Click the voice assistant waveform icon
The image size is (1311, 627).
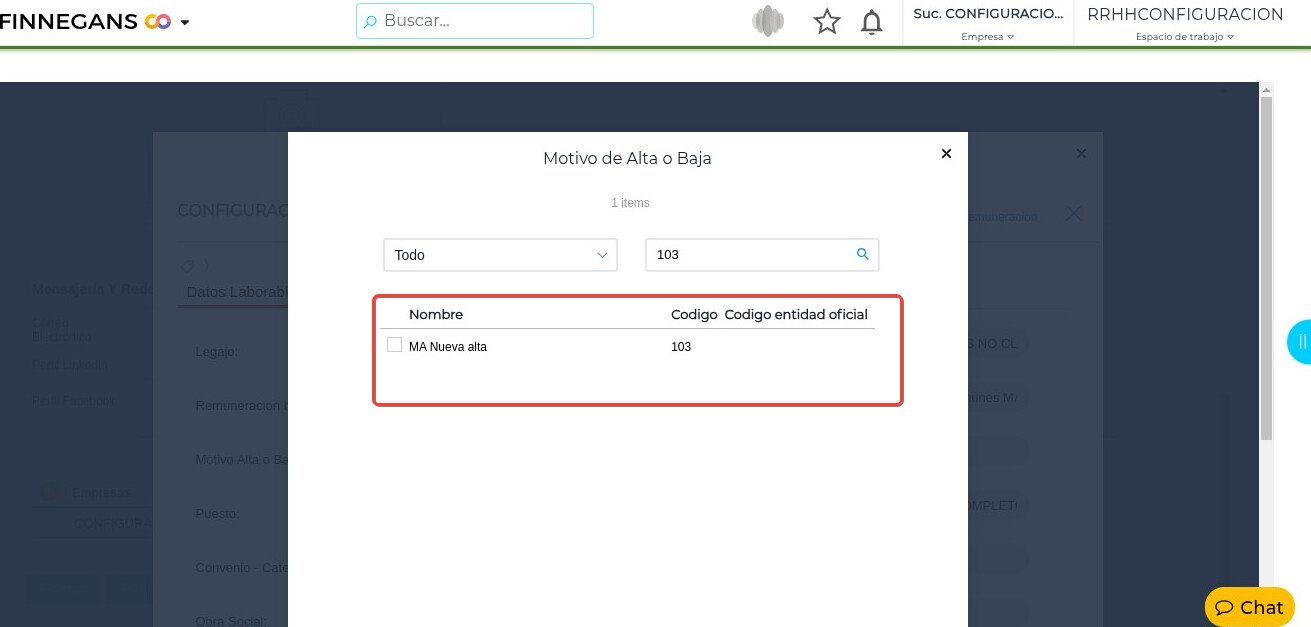click(x=768, y=22)
